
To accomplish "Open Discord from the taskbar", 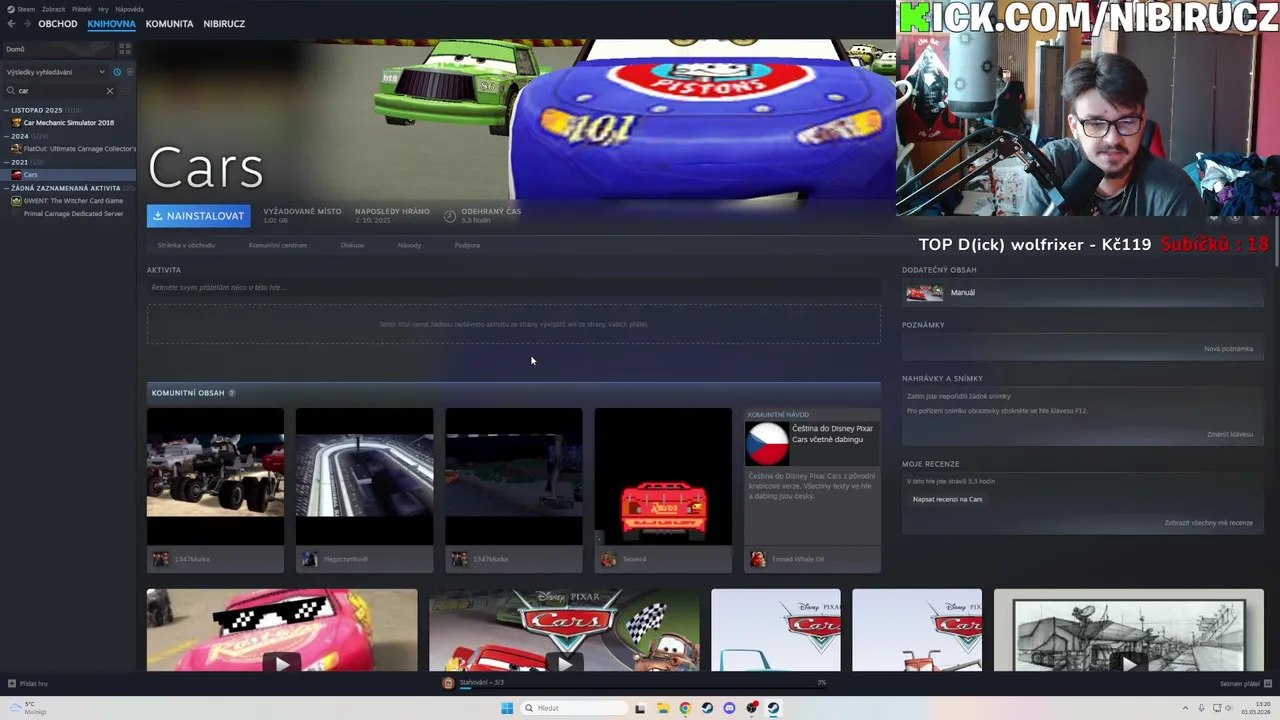I will point(729,708).
